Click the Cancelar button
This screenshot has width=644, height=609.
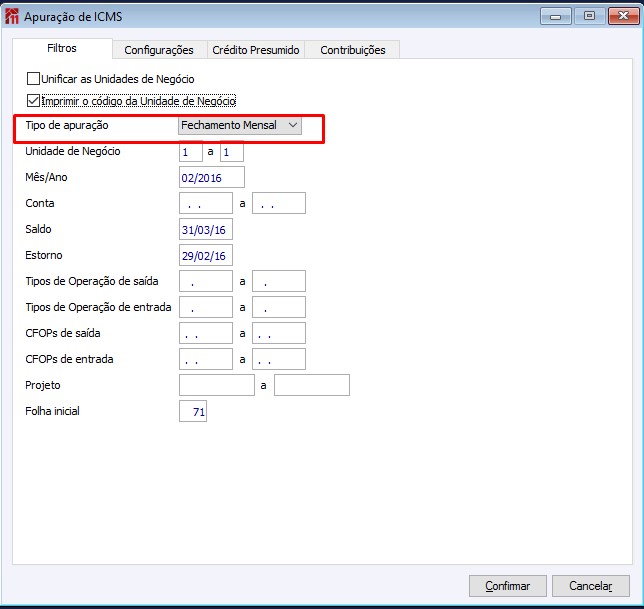[591, 586]
